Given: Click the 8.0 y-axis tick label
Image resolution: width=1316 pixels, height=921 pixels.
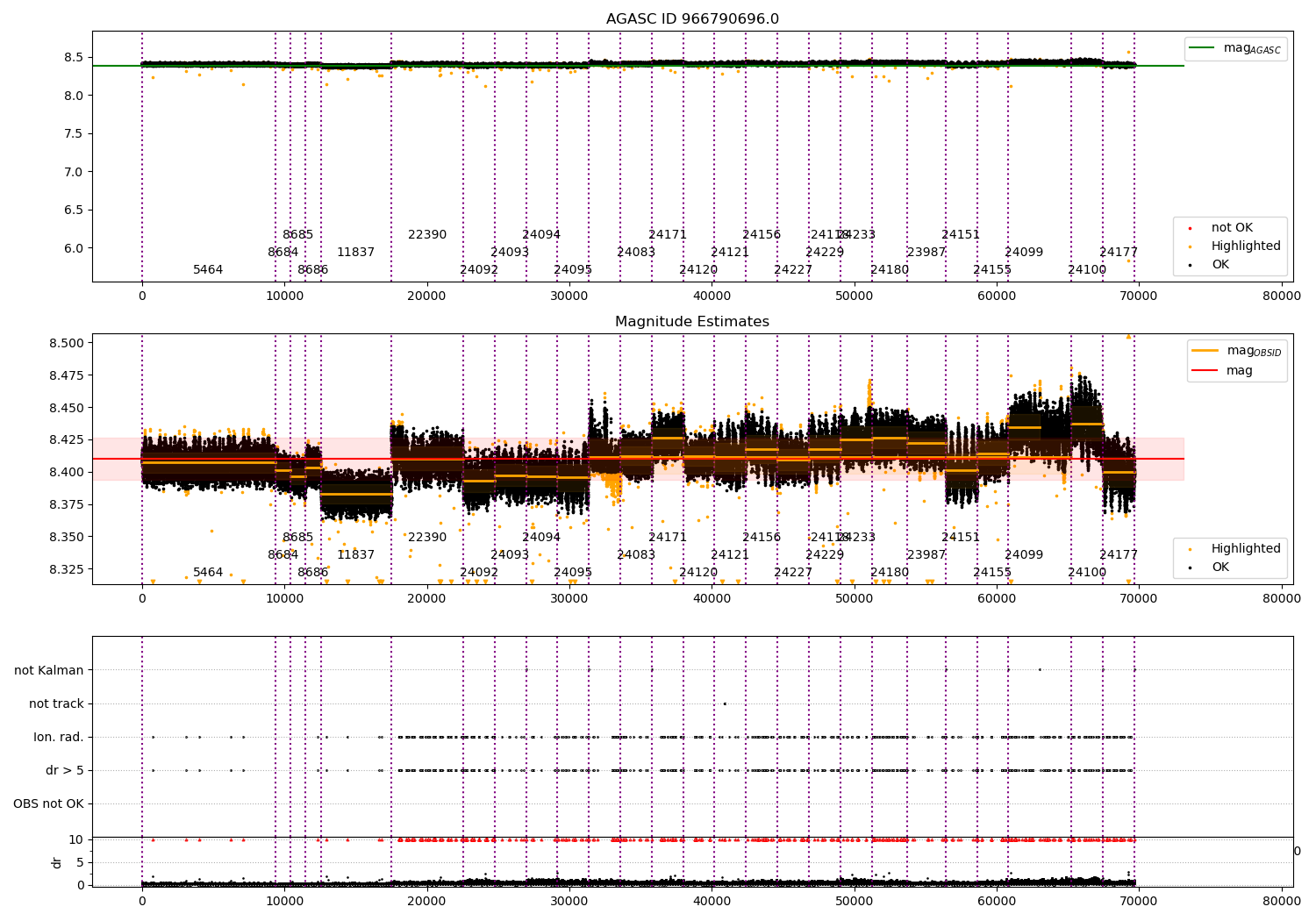Looking at the screenshot, I should click(74, 96).
